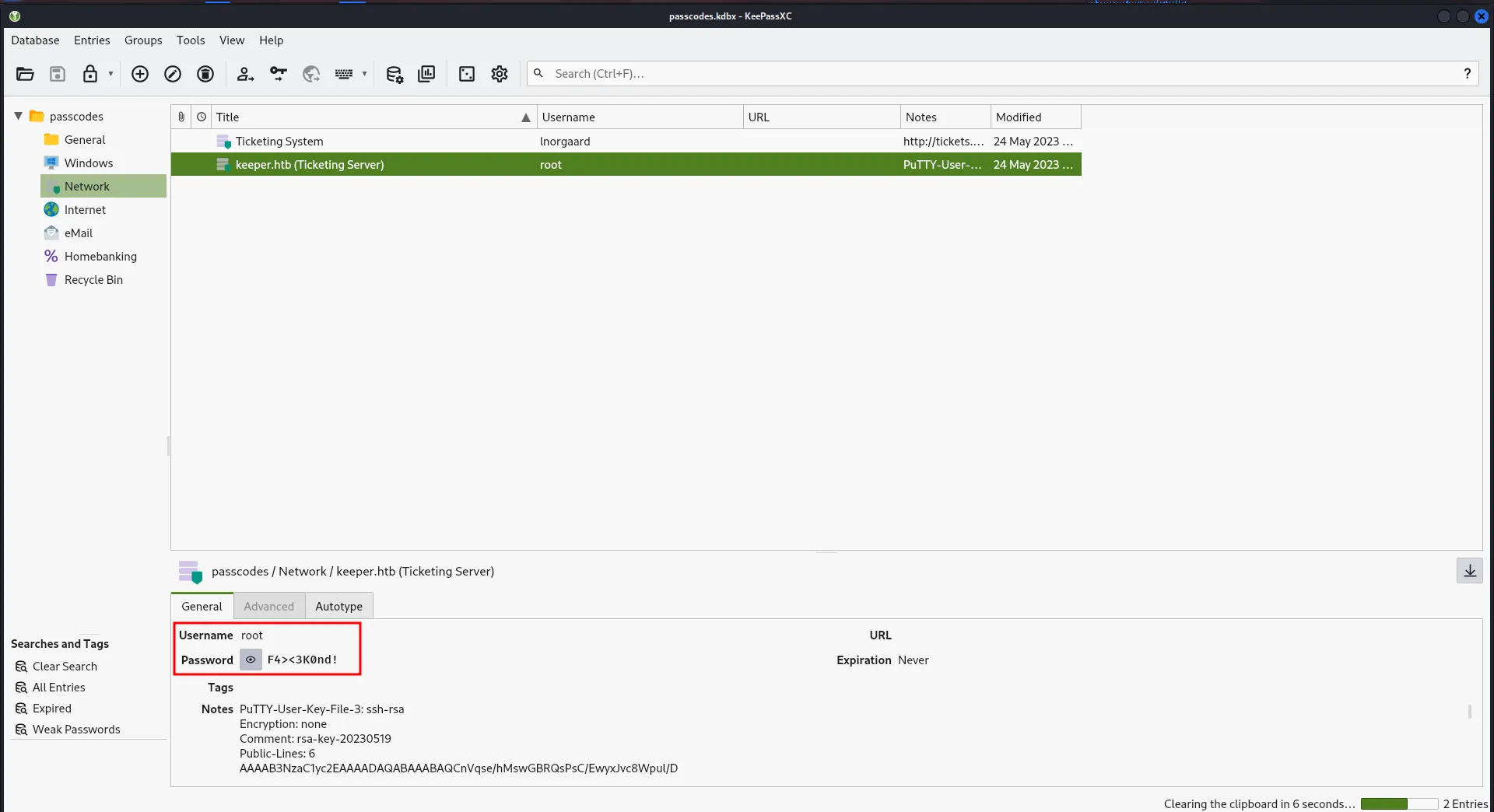Open Auto-Type dropdown arrow
The height and width of the screenshot is (812, 1494).
click(364, 74)
